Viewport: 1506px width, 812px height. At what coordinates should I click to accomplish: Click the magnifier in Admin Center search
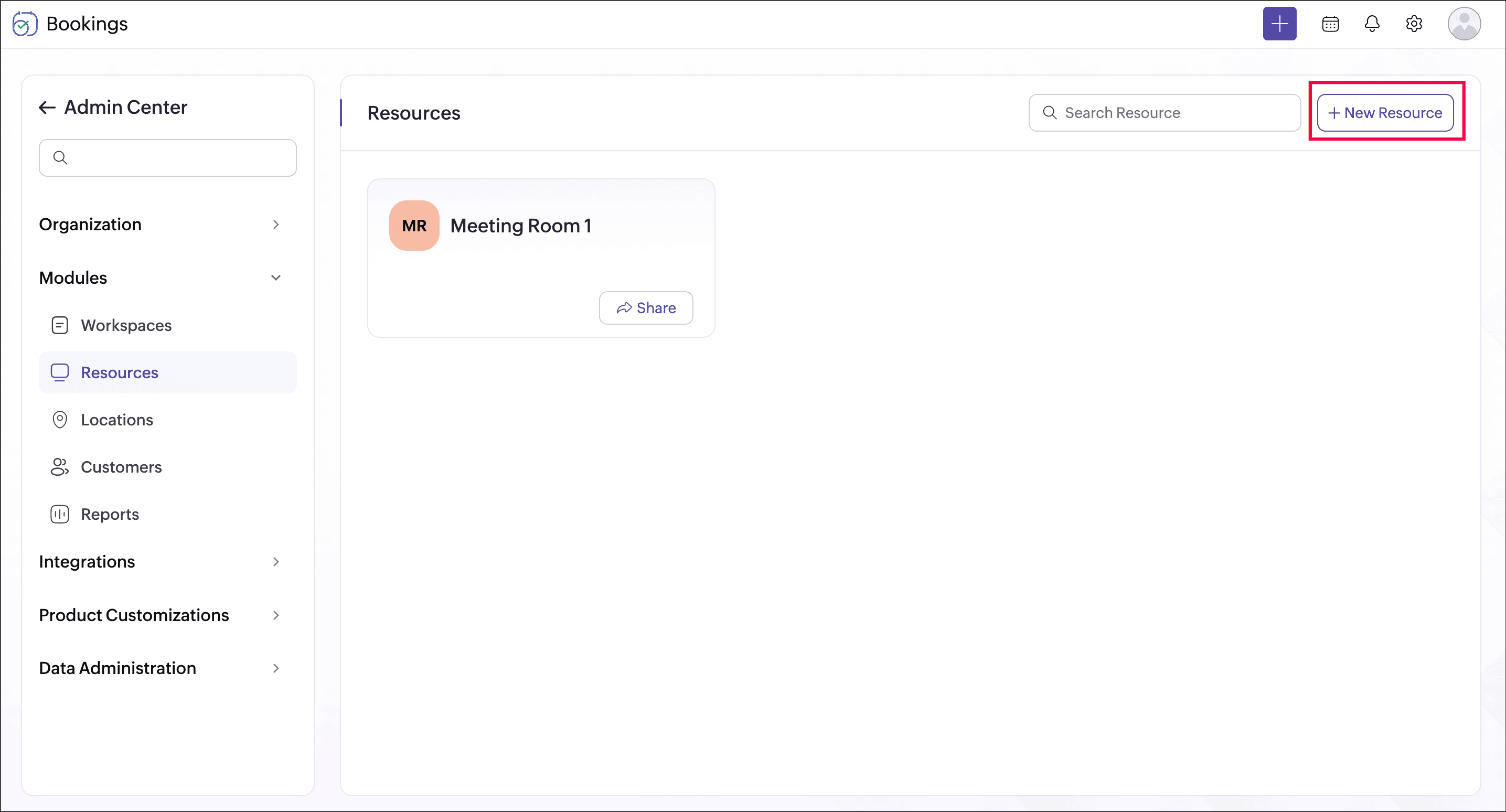[x=60, y=158]
